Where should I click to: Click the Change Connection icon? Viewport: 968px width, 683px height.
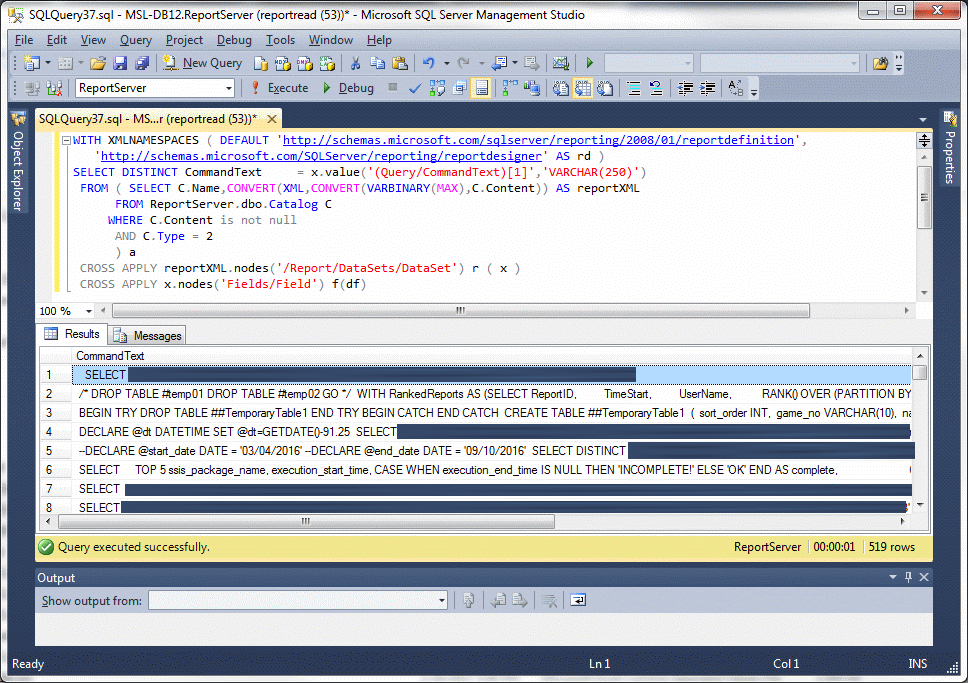55,88
